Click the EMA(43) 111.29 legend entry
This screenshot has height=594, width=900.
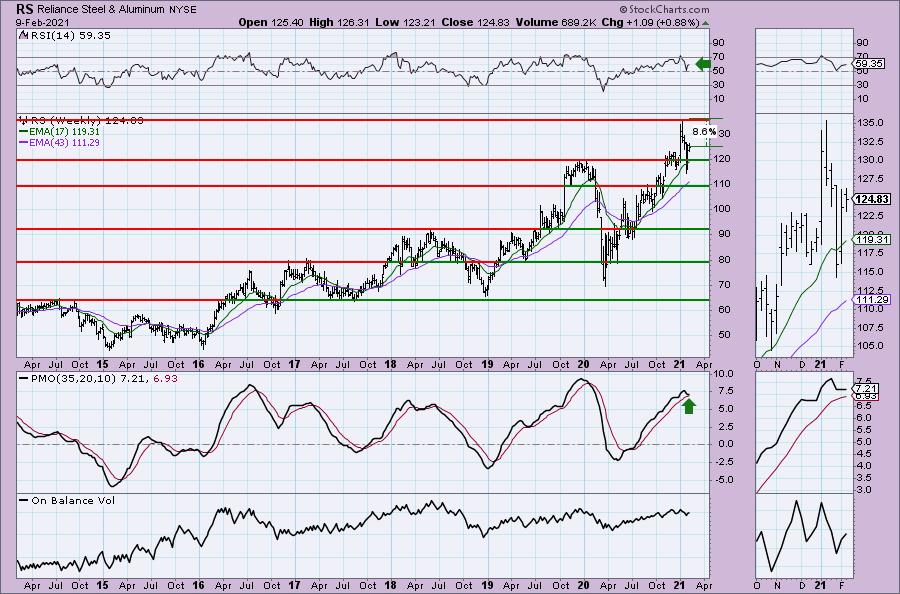coord(59,142)
